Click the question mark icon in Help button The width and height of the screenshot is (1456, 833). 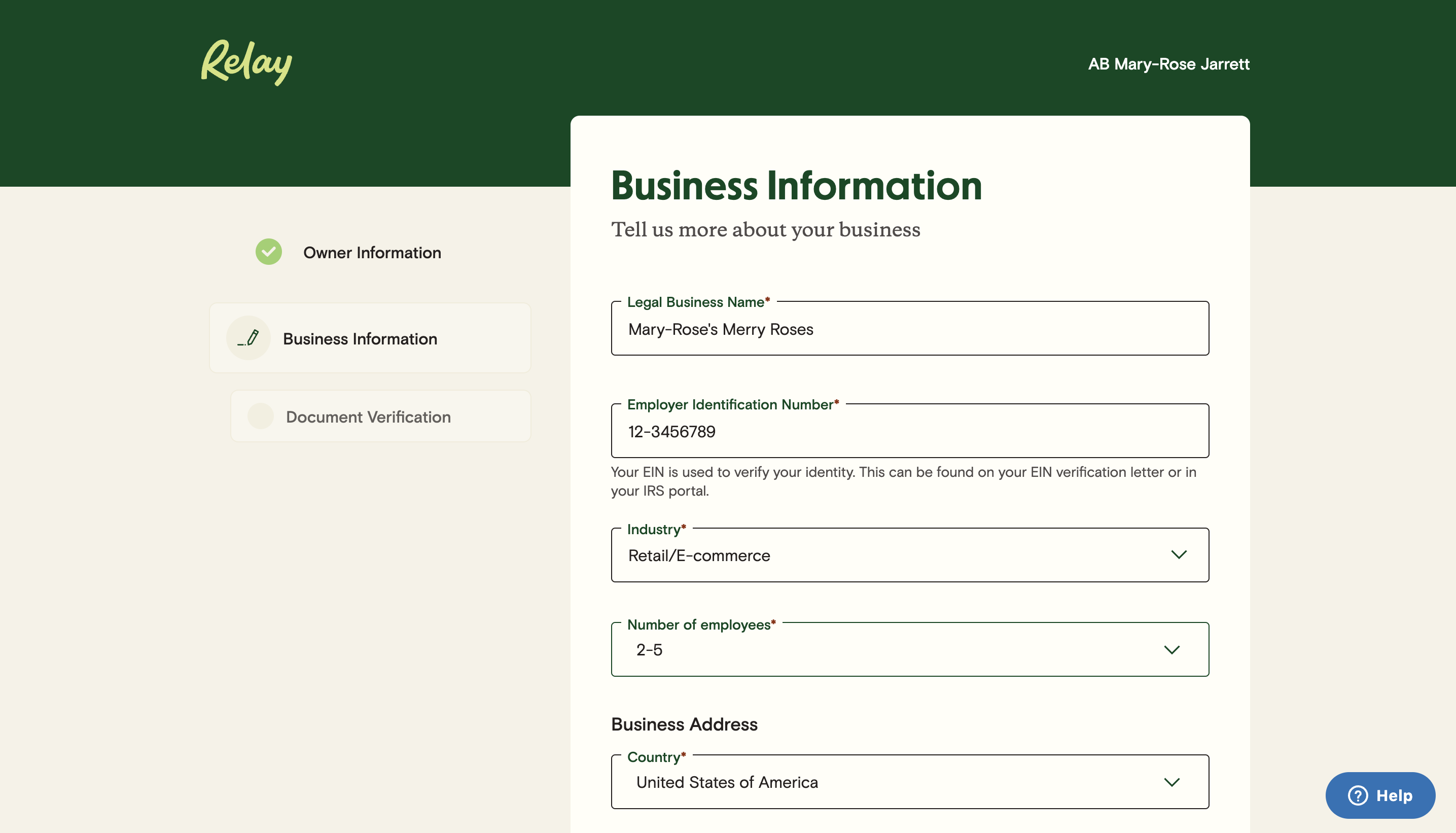tap(1357, 795)
